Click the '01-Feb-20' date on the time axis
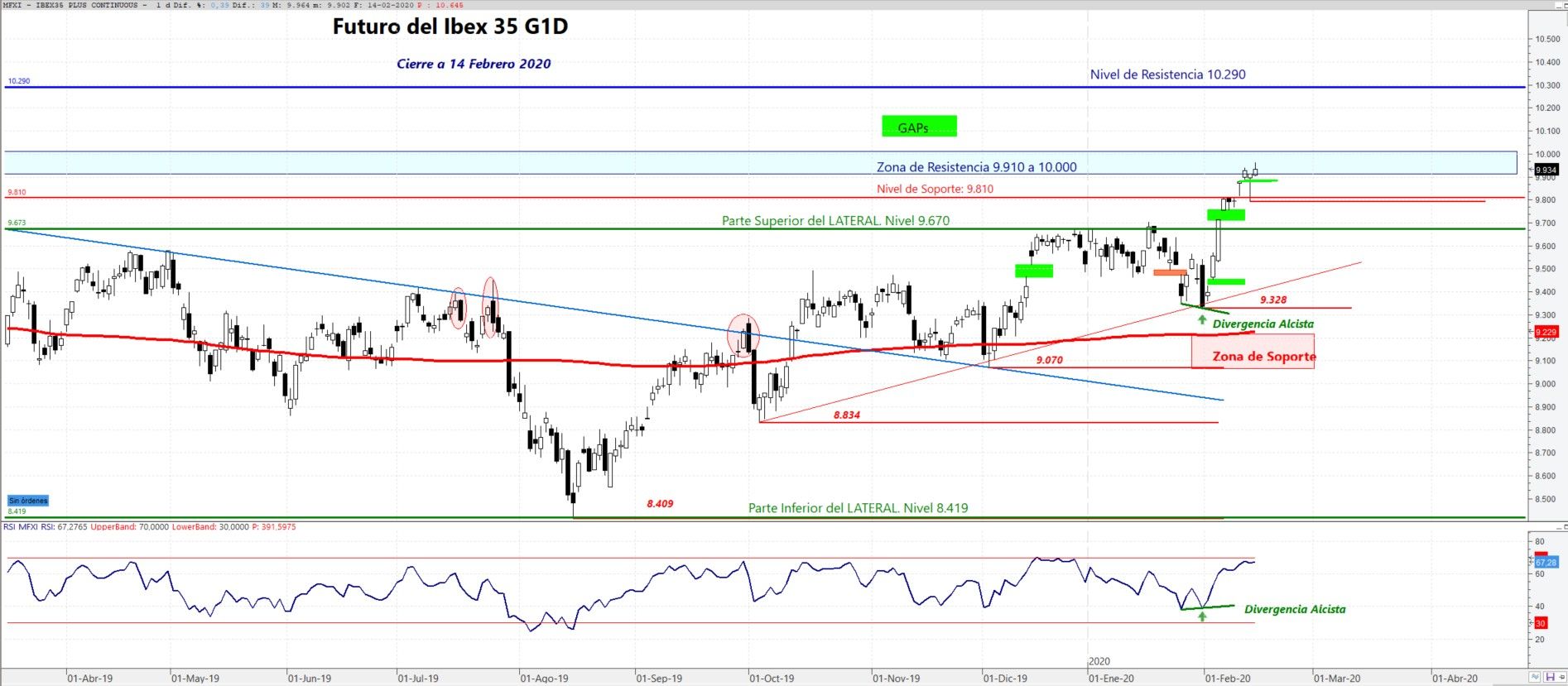Screen dimensions: 1568x686 (1228, 679)
